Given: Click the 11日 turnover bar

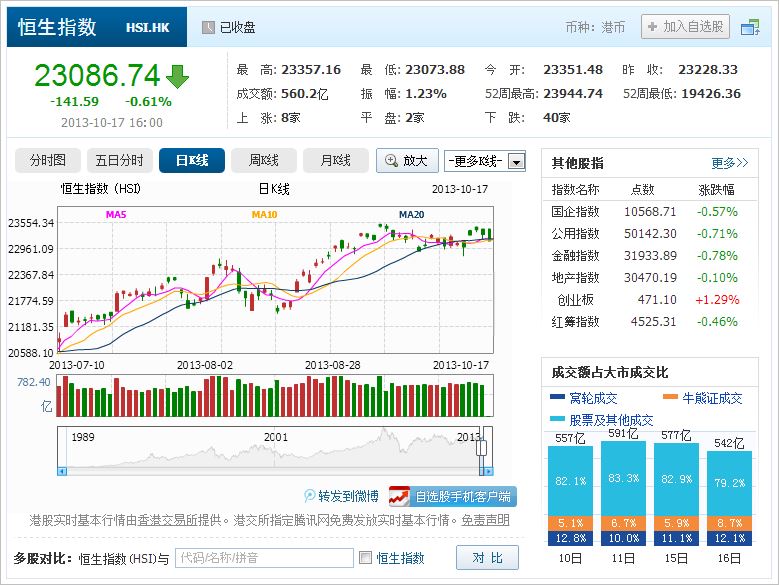Looking at the screenshot, I should 623,493.
